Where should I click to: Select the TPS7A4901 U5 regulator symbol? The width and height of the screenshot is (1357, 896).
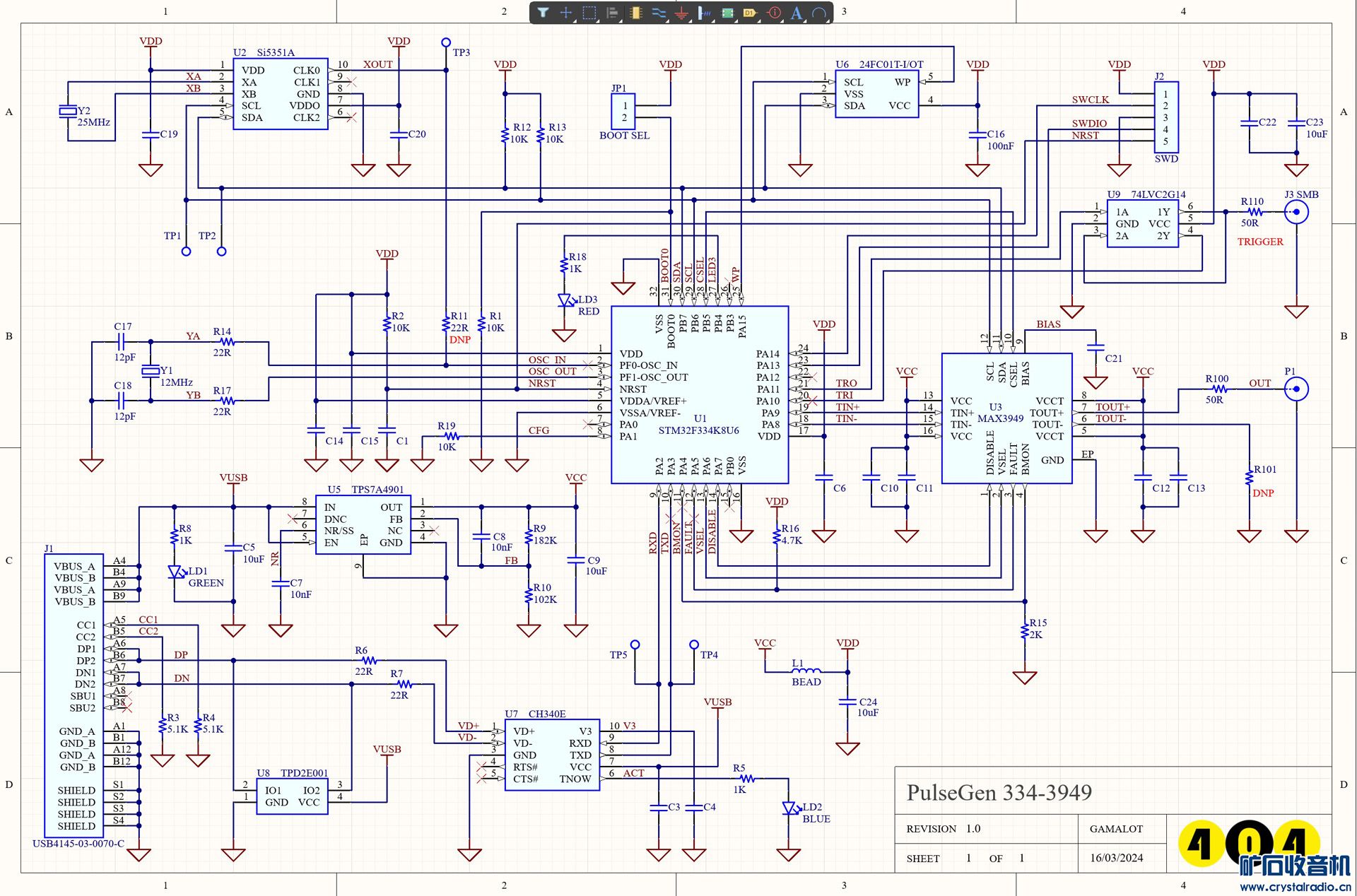363,525
